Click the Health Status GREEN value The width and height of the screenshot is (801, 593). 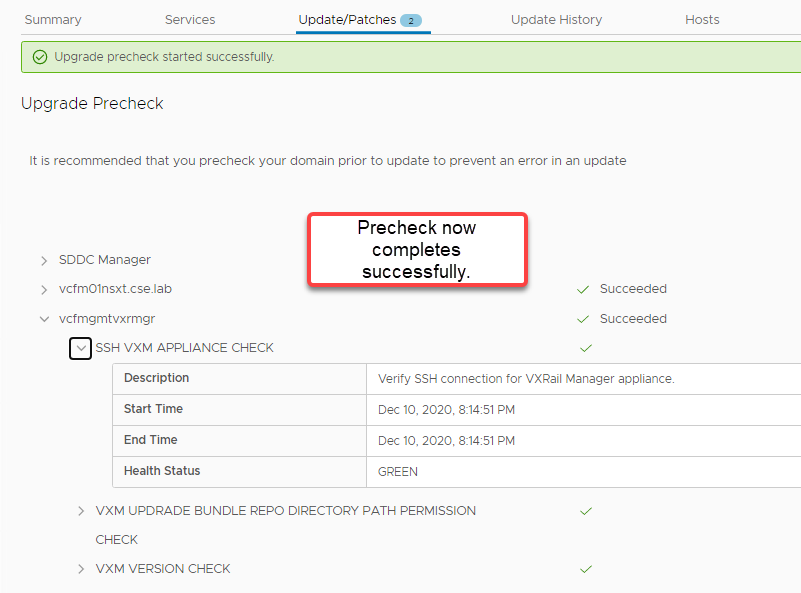pos(398,471)
